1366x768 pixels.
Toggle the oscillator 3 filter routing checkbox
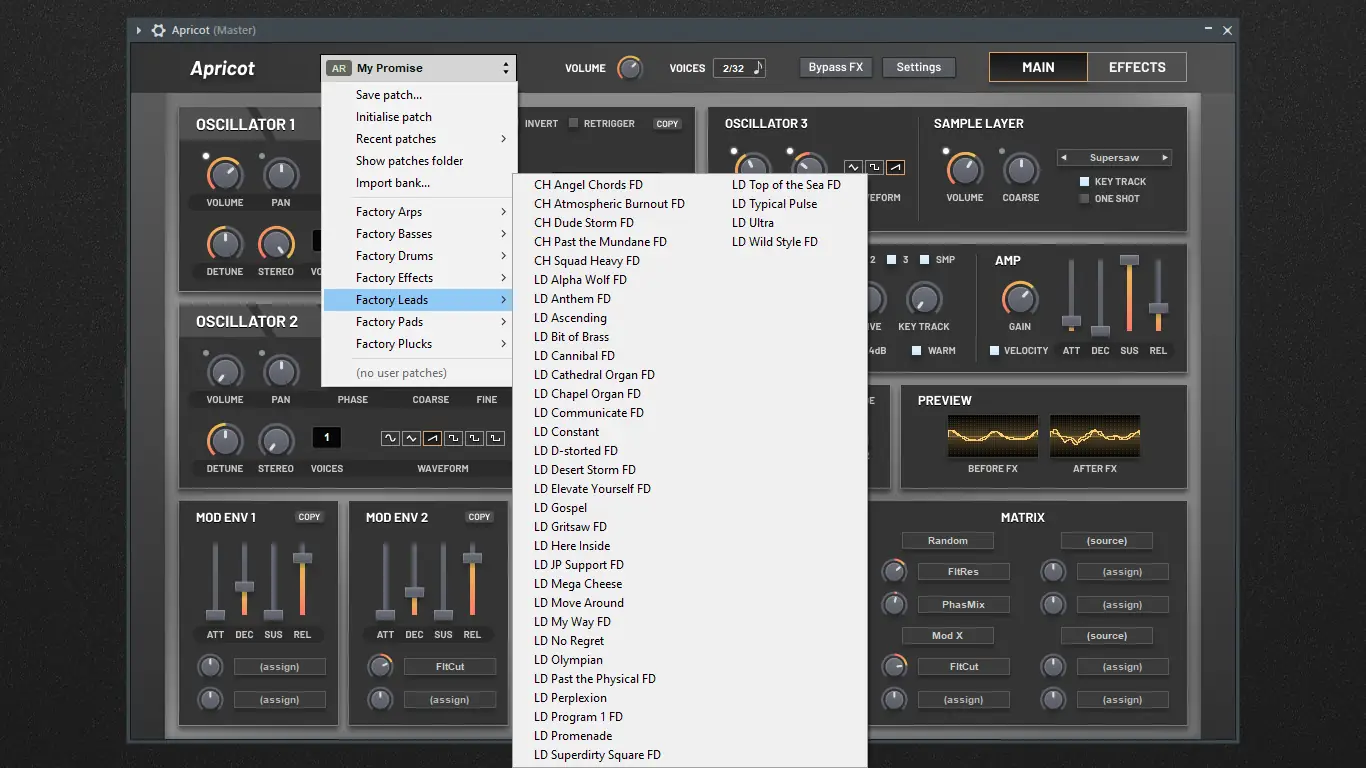892,260
